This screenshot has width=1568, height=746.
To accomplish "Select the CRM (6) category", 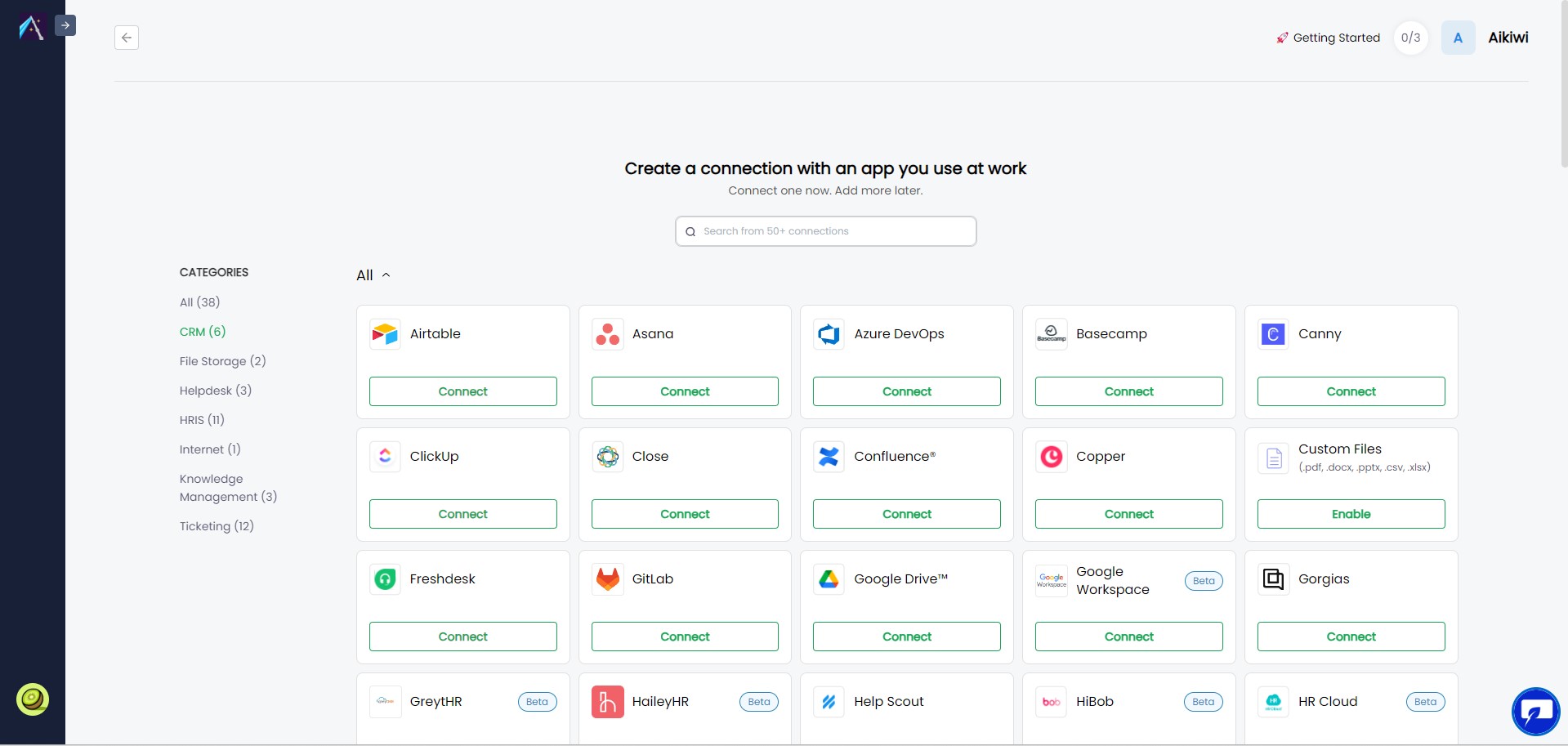I will pos(203,332).
